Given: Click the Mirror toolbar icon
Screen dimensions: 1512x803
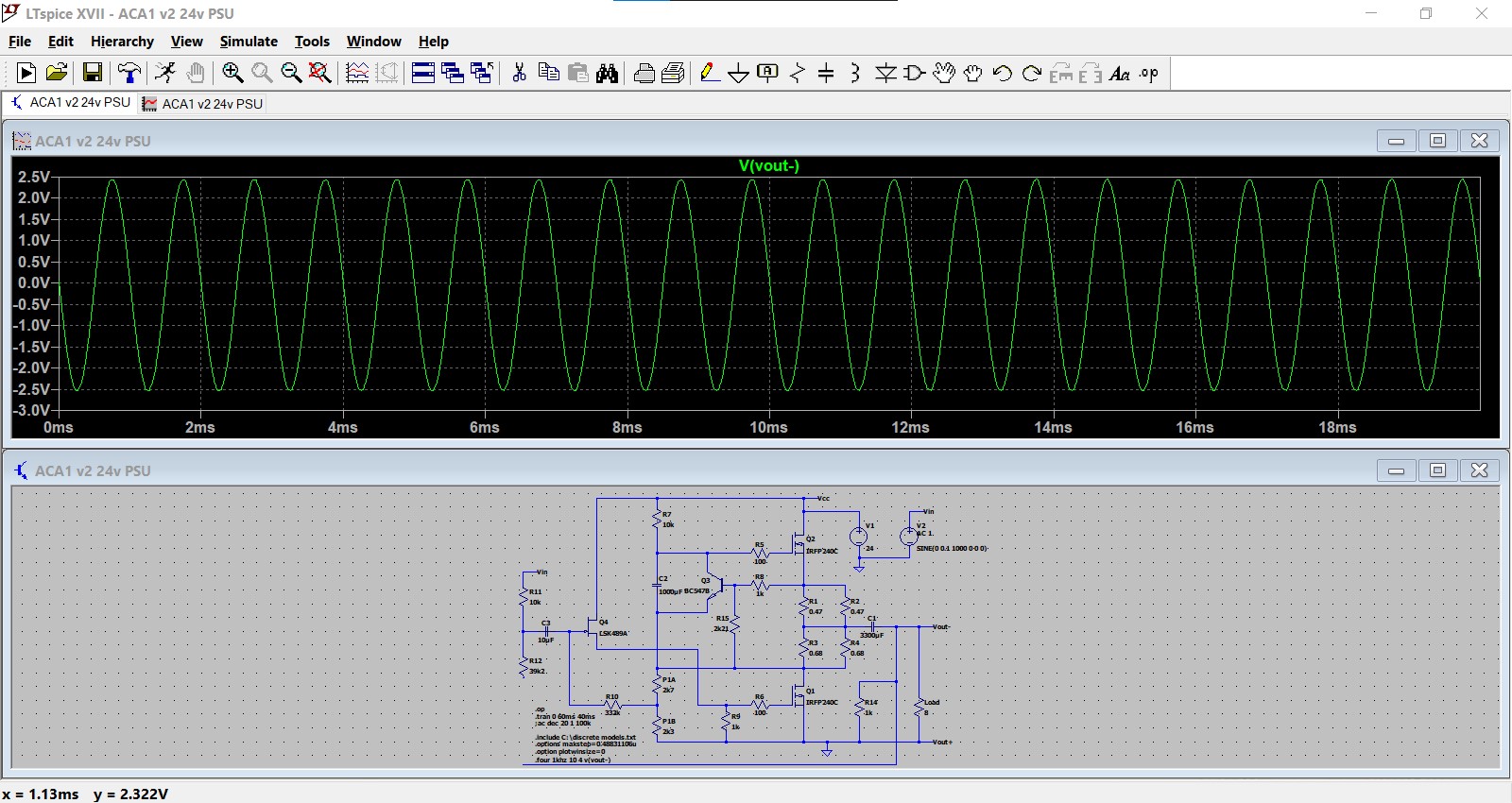Looking at the screenshot, I should 1091,73.
